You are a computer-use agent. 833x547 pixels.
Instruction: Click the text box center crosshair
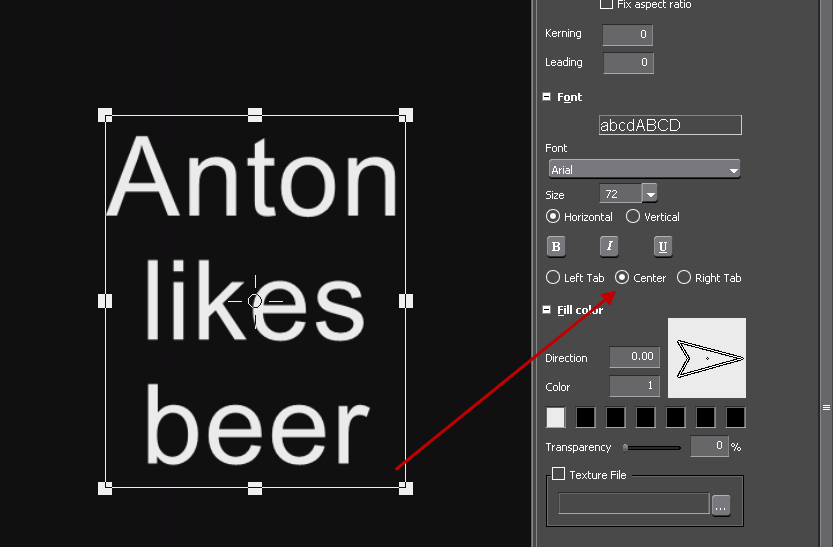(255, 300)
